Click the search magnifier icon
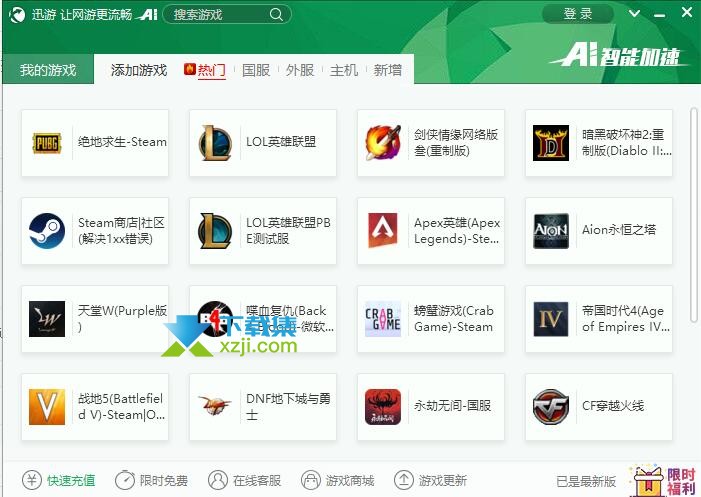The width and height of the screenshot is (701, 497). (x=276, y=15)
